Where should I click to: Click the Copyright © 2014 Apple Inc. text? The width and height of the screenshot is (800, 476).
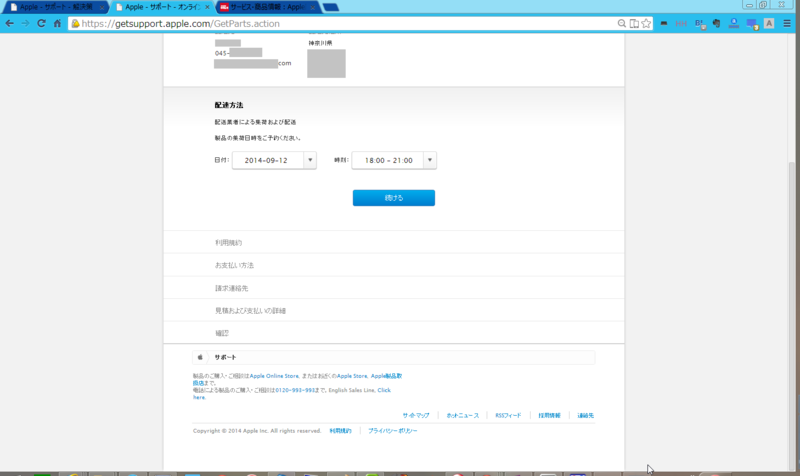tap(257, 431)
